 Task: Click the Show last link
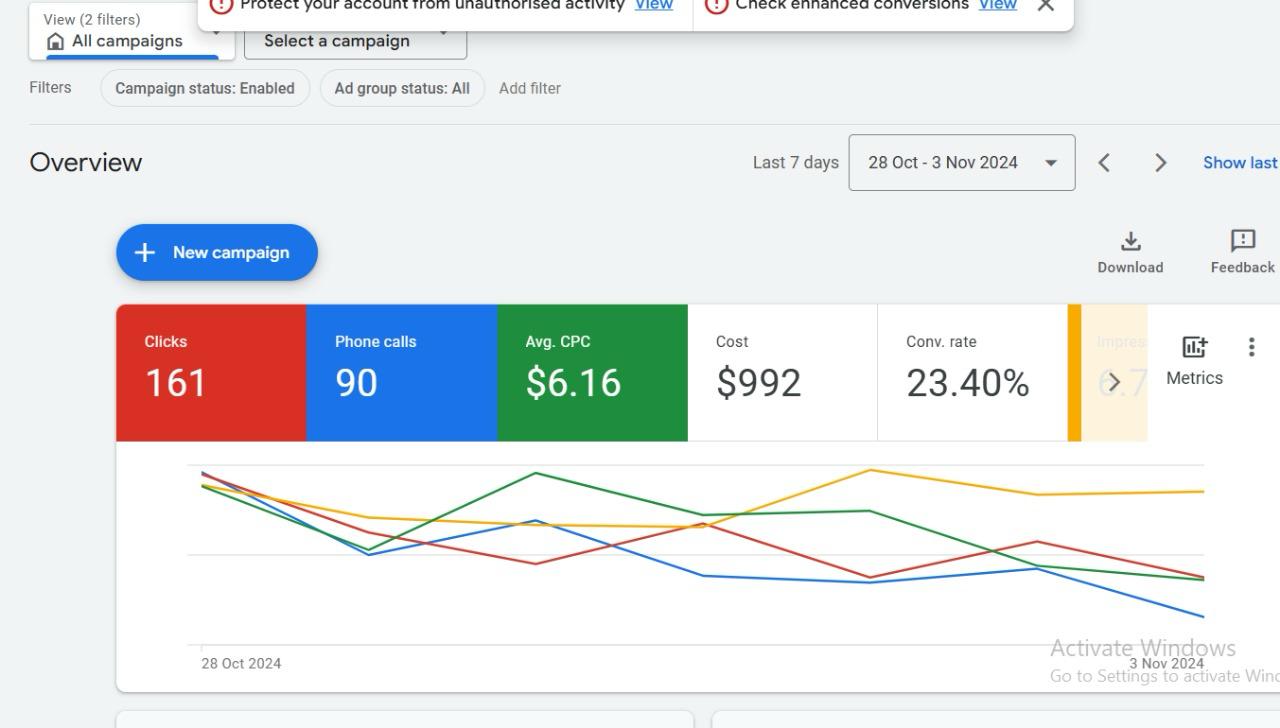click(x=1240, y=163)
